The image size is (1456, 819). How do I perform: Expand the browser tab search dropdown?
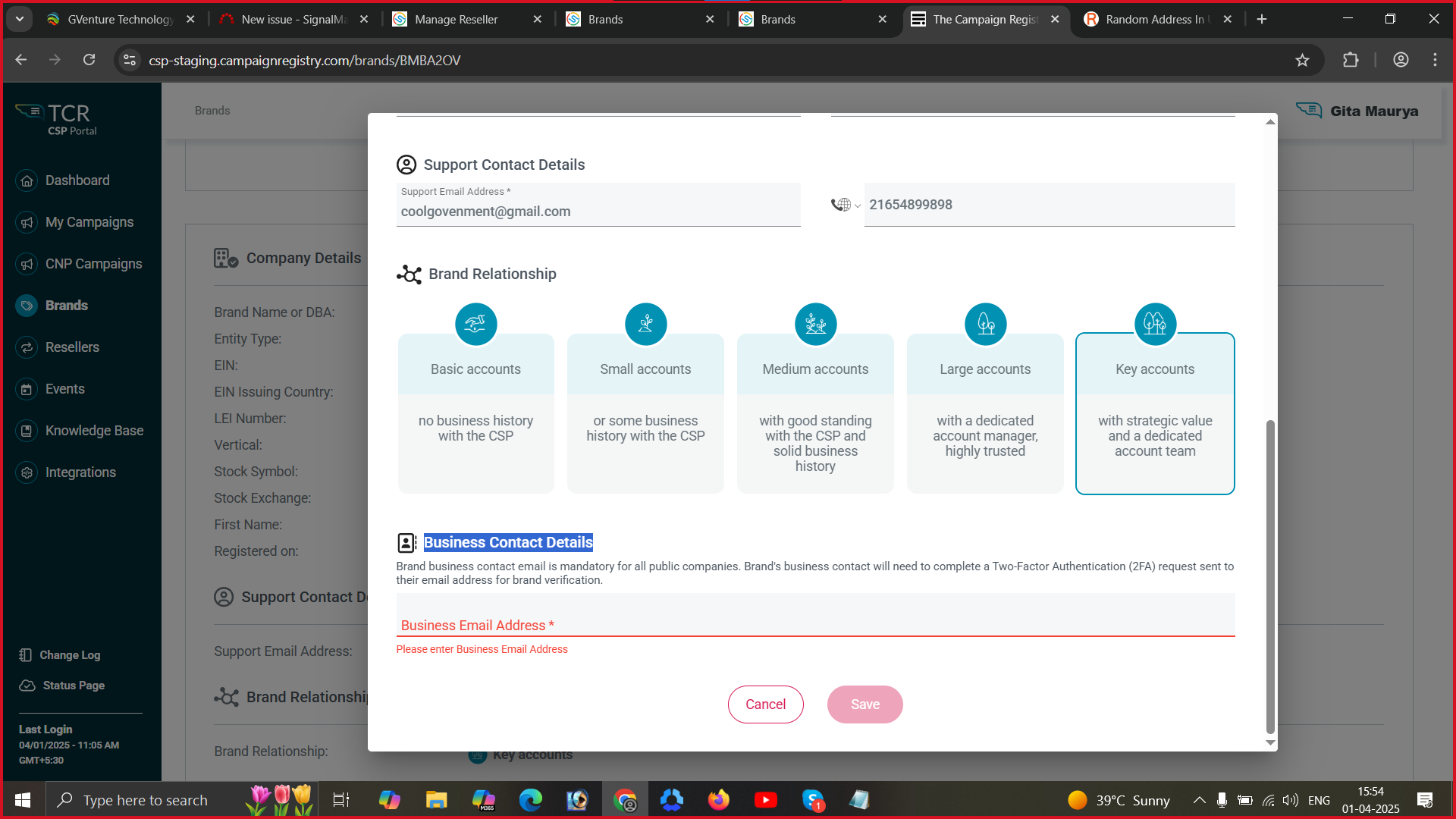point(19,19)
